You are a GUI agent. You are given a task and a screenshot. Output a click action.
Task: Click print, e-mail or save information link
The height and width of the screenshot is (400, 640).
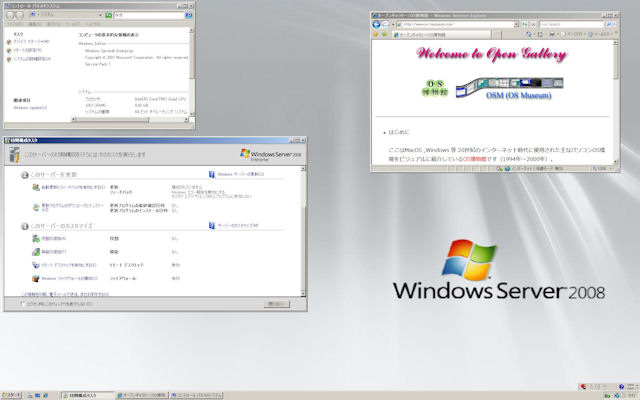click(65, 294)
